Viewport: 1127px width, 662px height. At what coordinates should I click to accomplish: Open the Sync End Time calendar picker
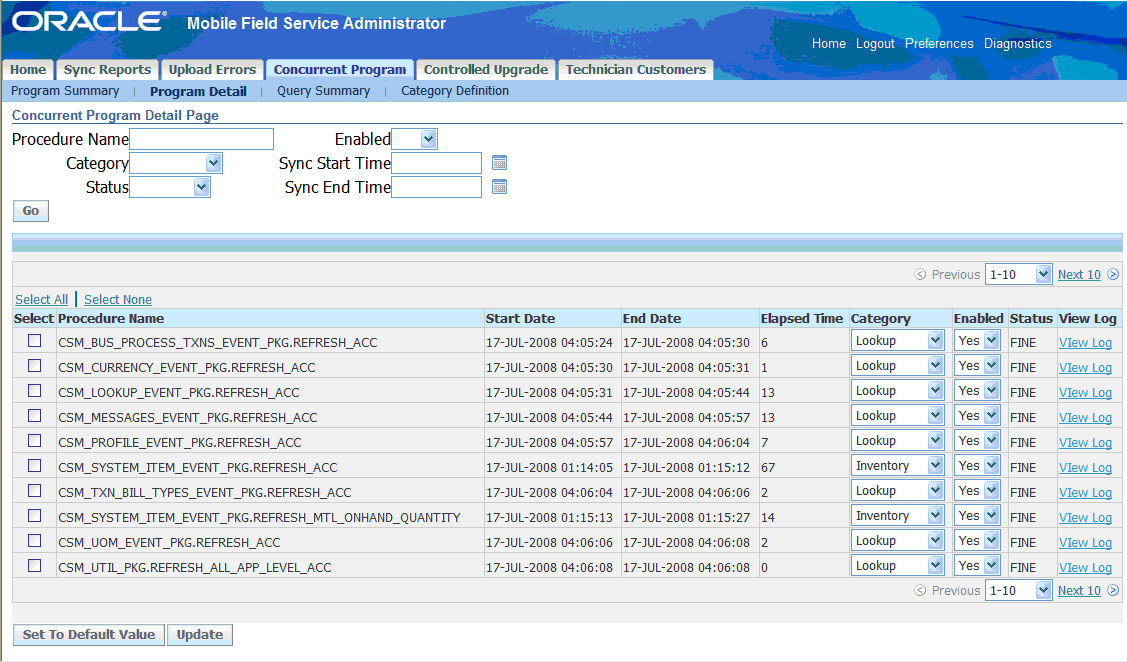[500, 187]
